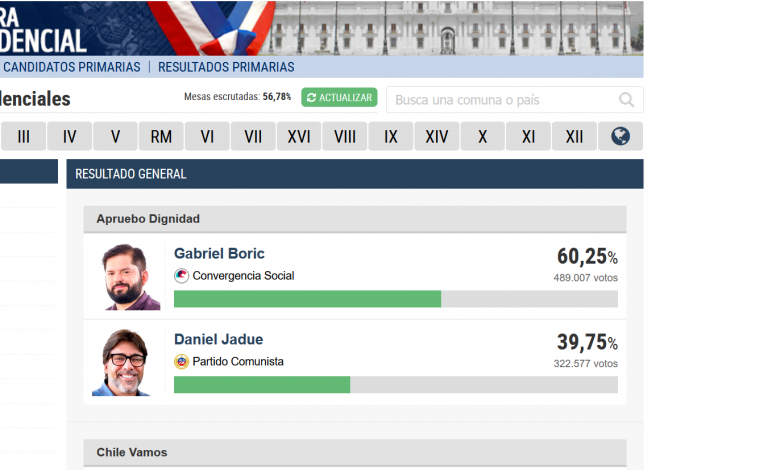Open the RESULTADOS PRIMARIAS menu
The height and width of the screenshot is (470, 780).
tap(226, 67)
